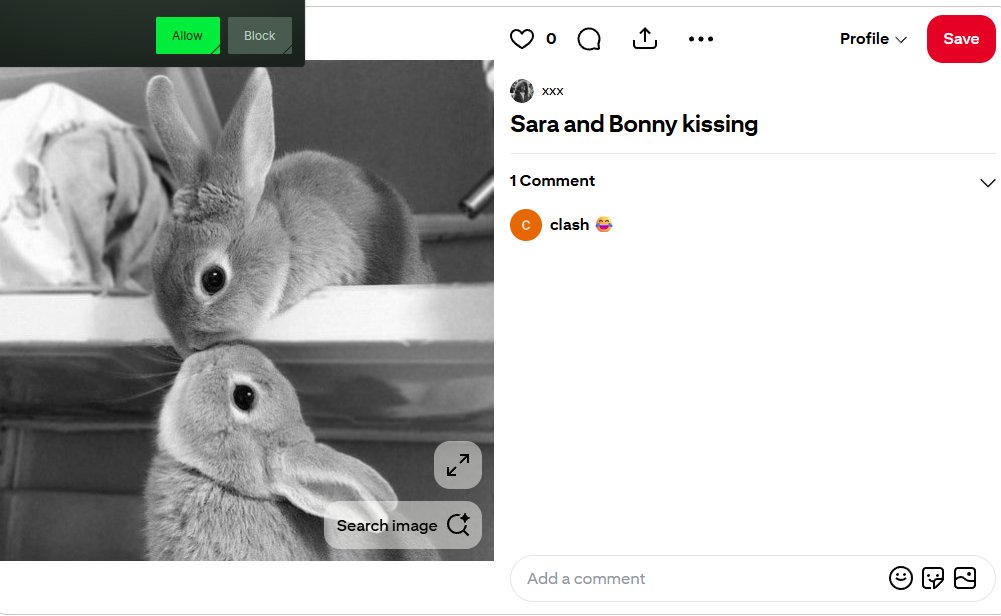Select the pin title Sara and Bonny kissing
1001x616 pixels.
[634, 124]
